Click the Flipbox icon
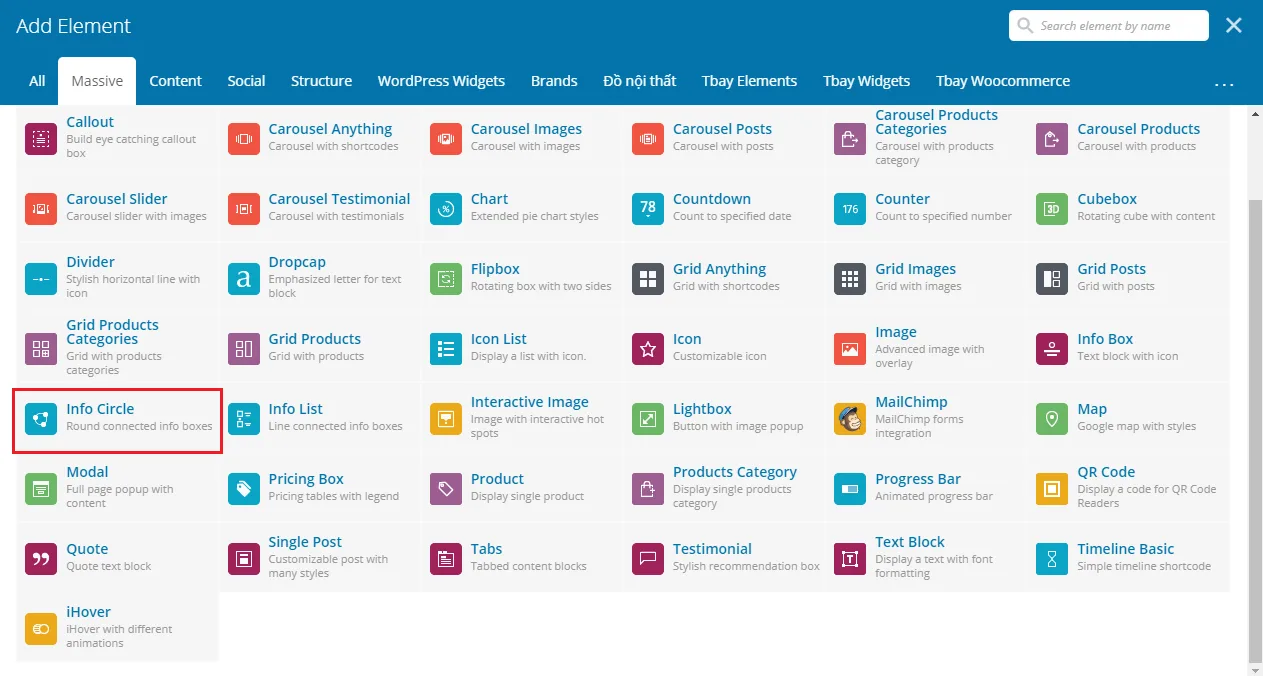The height and width of the screenshot is (676, 1263). 446,279
